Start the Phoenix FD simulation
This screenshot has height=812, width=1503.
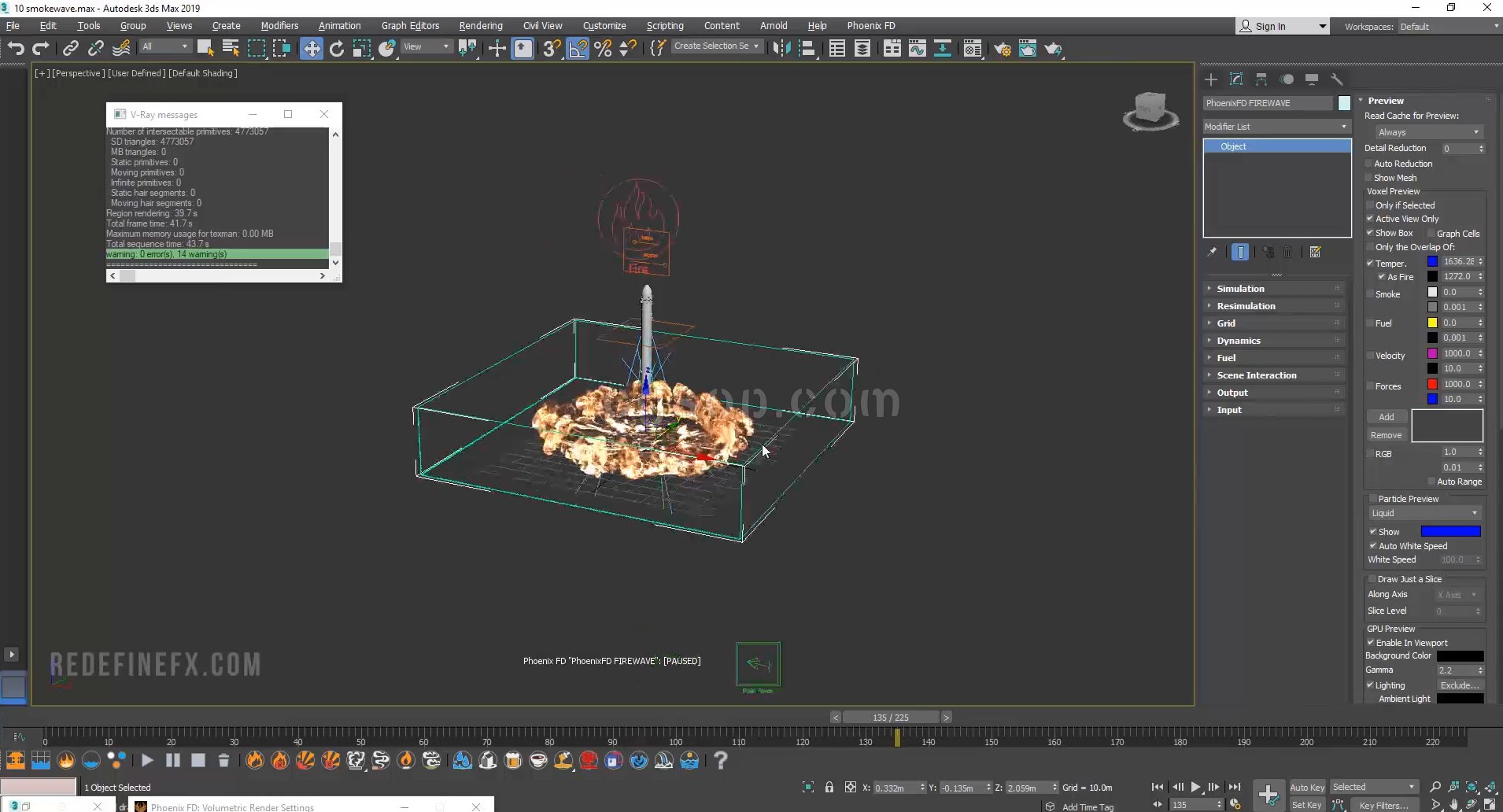147,760
